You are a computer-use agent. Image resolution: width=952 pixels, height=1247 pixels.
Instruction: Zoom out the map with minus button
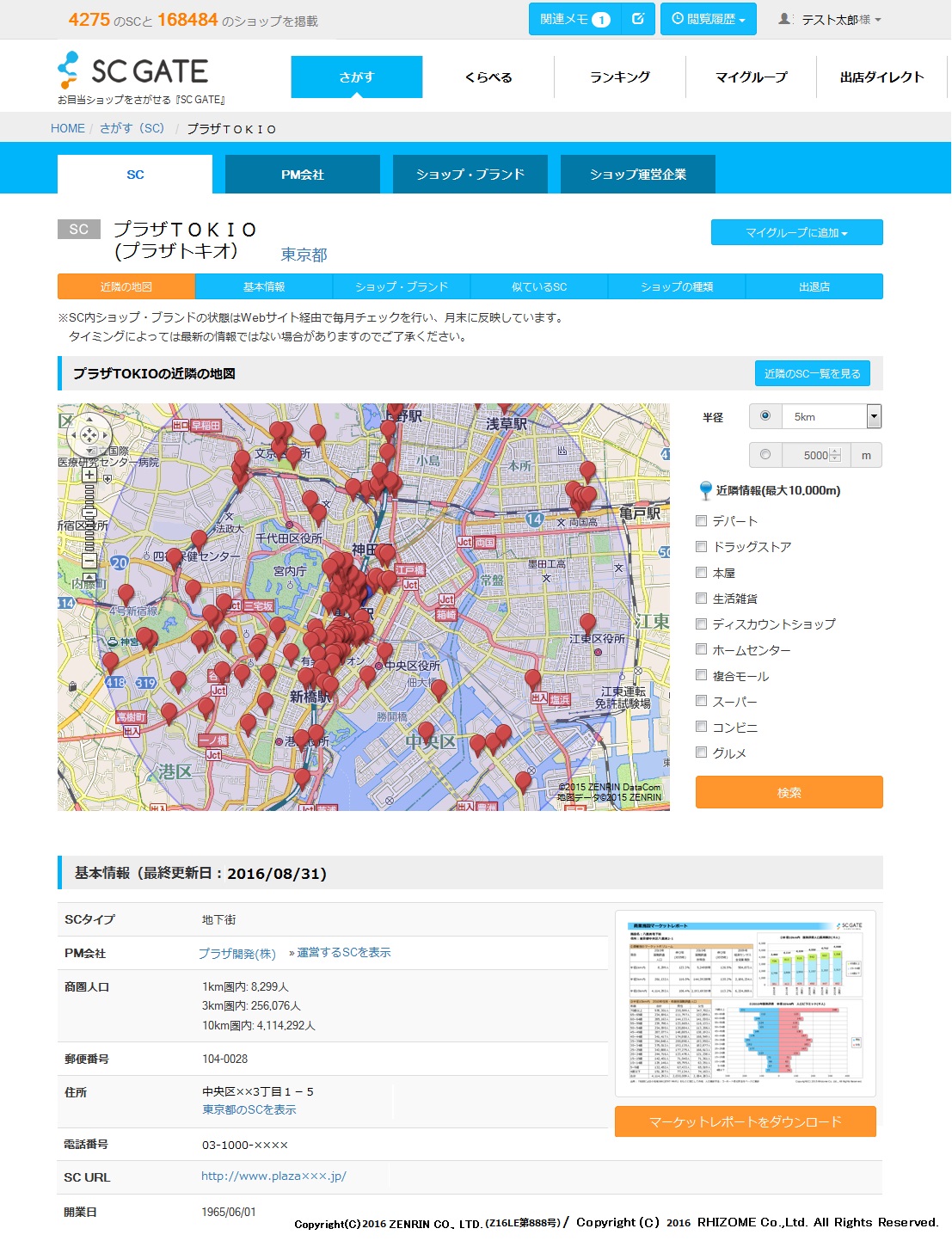pyautogui.click(x=89, y=562)
